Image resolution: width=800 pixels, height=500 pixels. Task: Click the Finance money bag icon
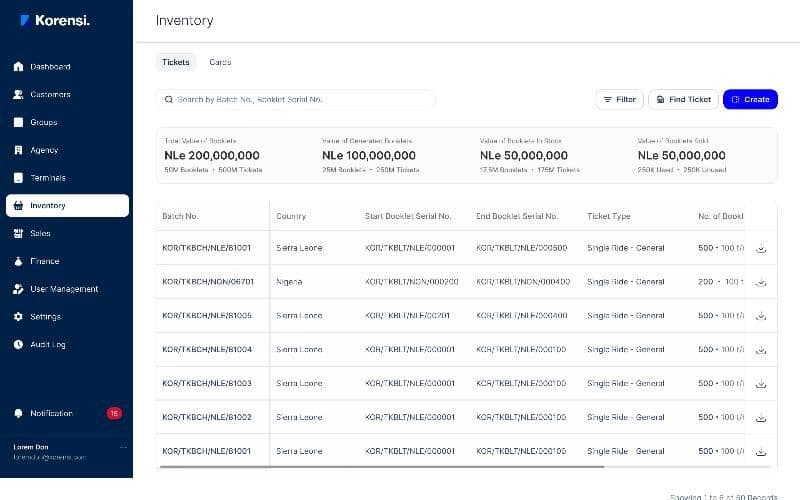click(x=18, y=261)
